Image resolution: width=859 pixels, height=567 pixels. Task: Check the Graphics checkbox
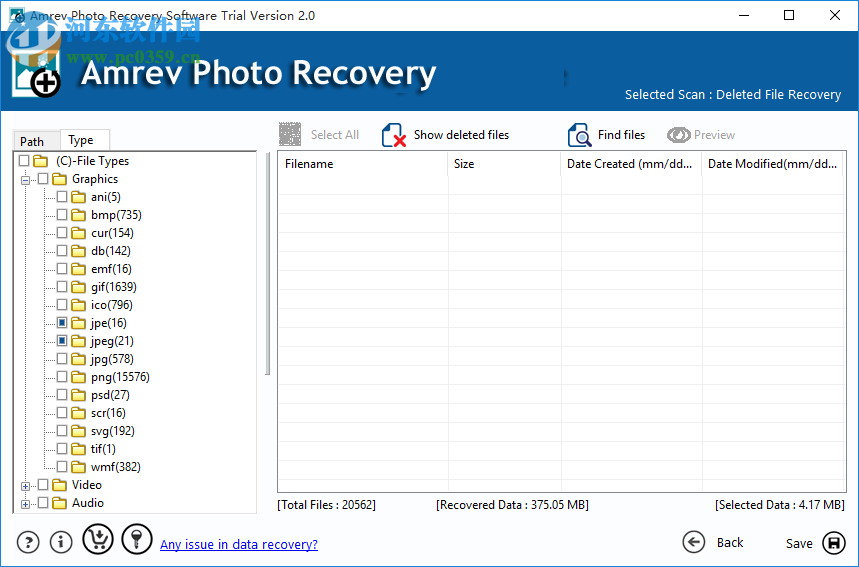(x=43, y=179)
